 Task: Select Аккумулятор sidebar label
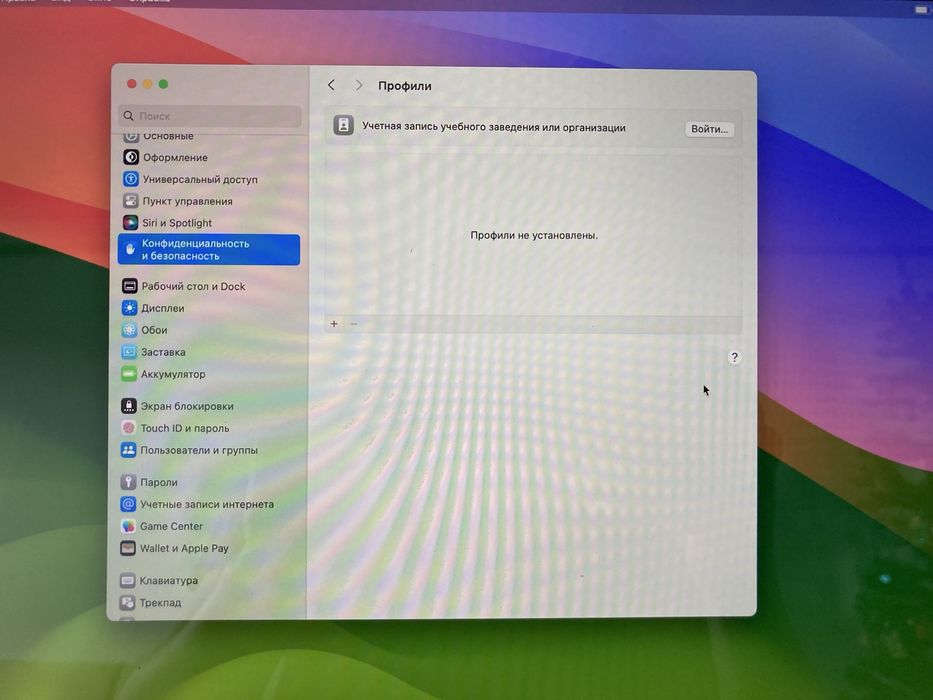coord(173,374)
